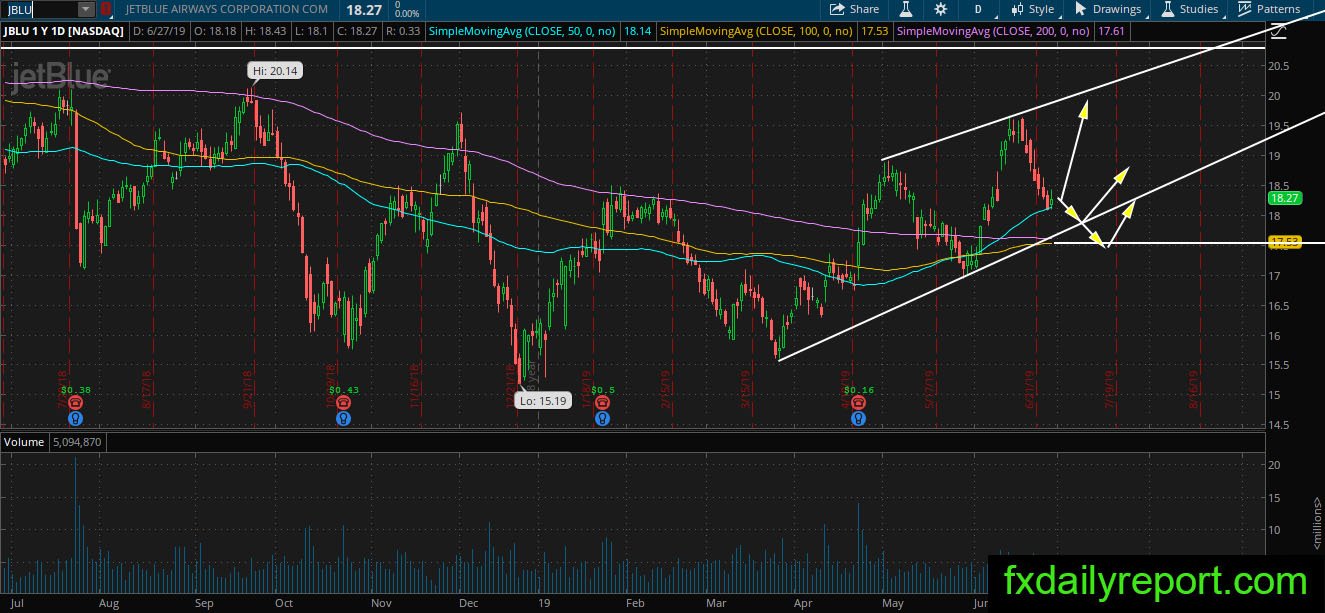Open chart settings gear icon
The width and height of the screenshot is (1325, 613).
(940, 9)
